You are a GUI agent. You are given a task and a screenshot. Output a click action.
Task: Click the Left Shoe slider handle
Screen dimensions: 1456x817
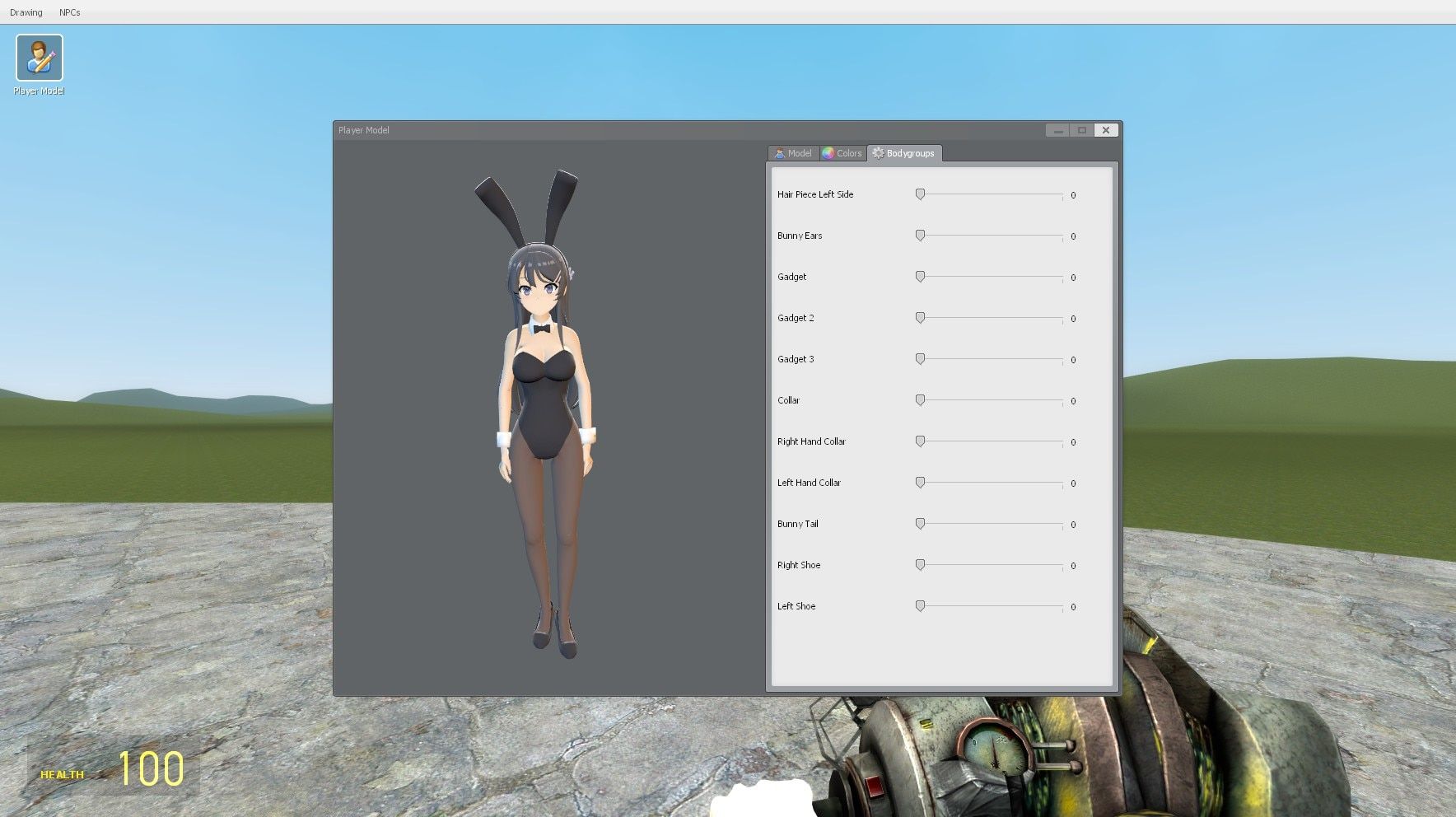pyautogui.click(x=920, y=606)
